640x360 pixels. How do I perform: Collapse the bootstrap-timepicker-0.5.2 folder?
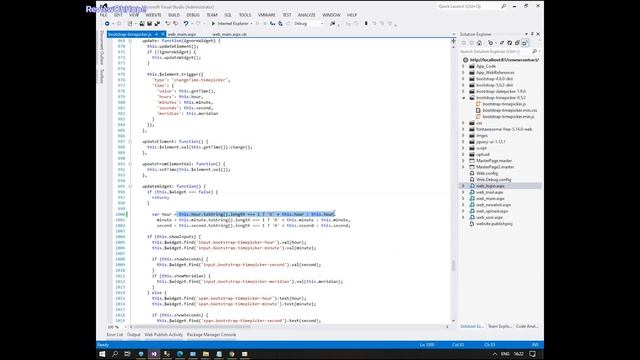point(463,98)
